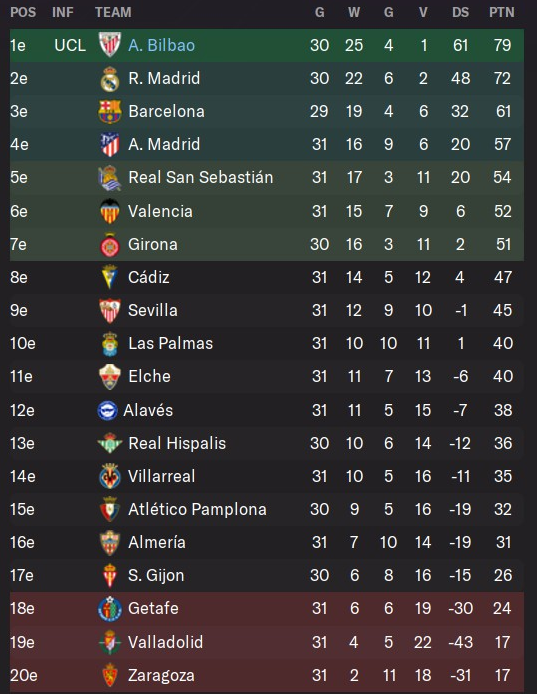Open the A. Bilbao team link

point(162,45)
